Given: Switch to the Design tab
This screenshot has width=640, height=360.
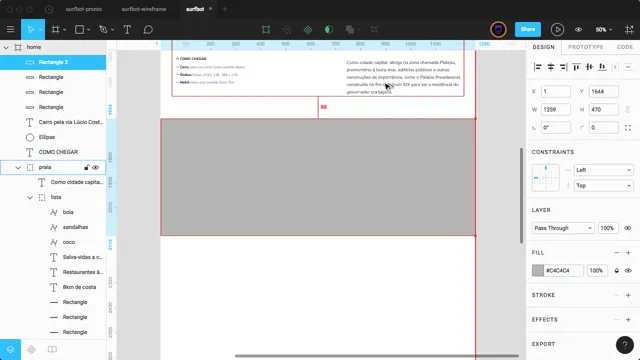Looking at the screenshot, I should [x=543, y=47].
